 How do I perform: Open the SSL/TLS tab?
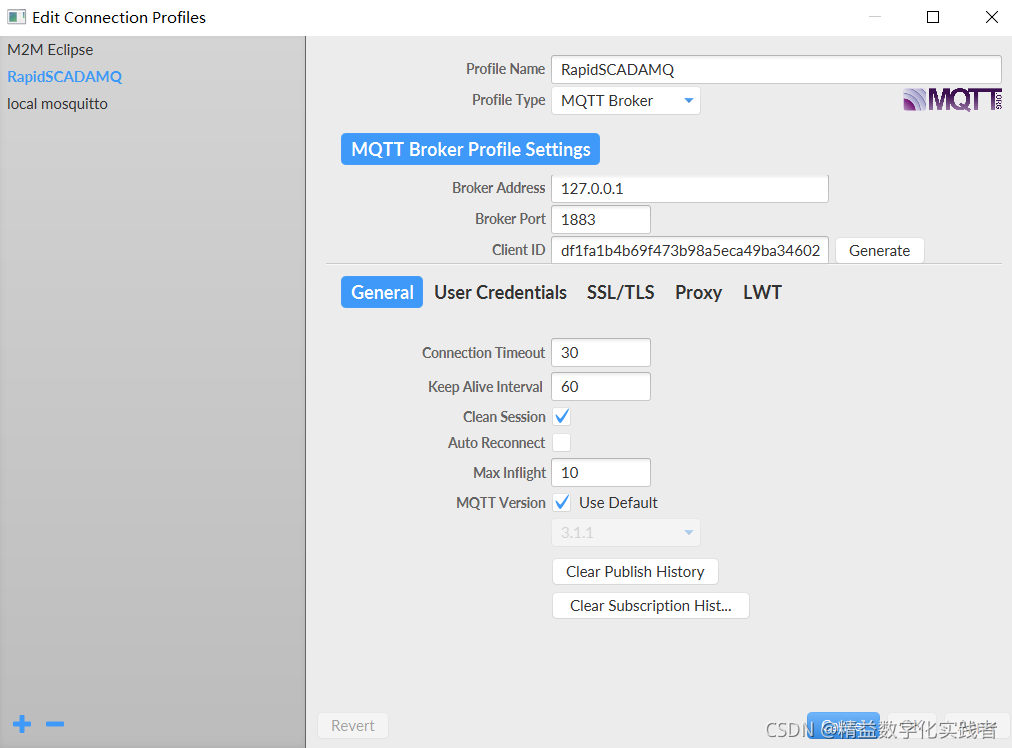click(620, 292)
